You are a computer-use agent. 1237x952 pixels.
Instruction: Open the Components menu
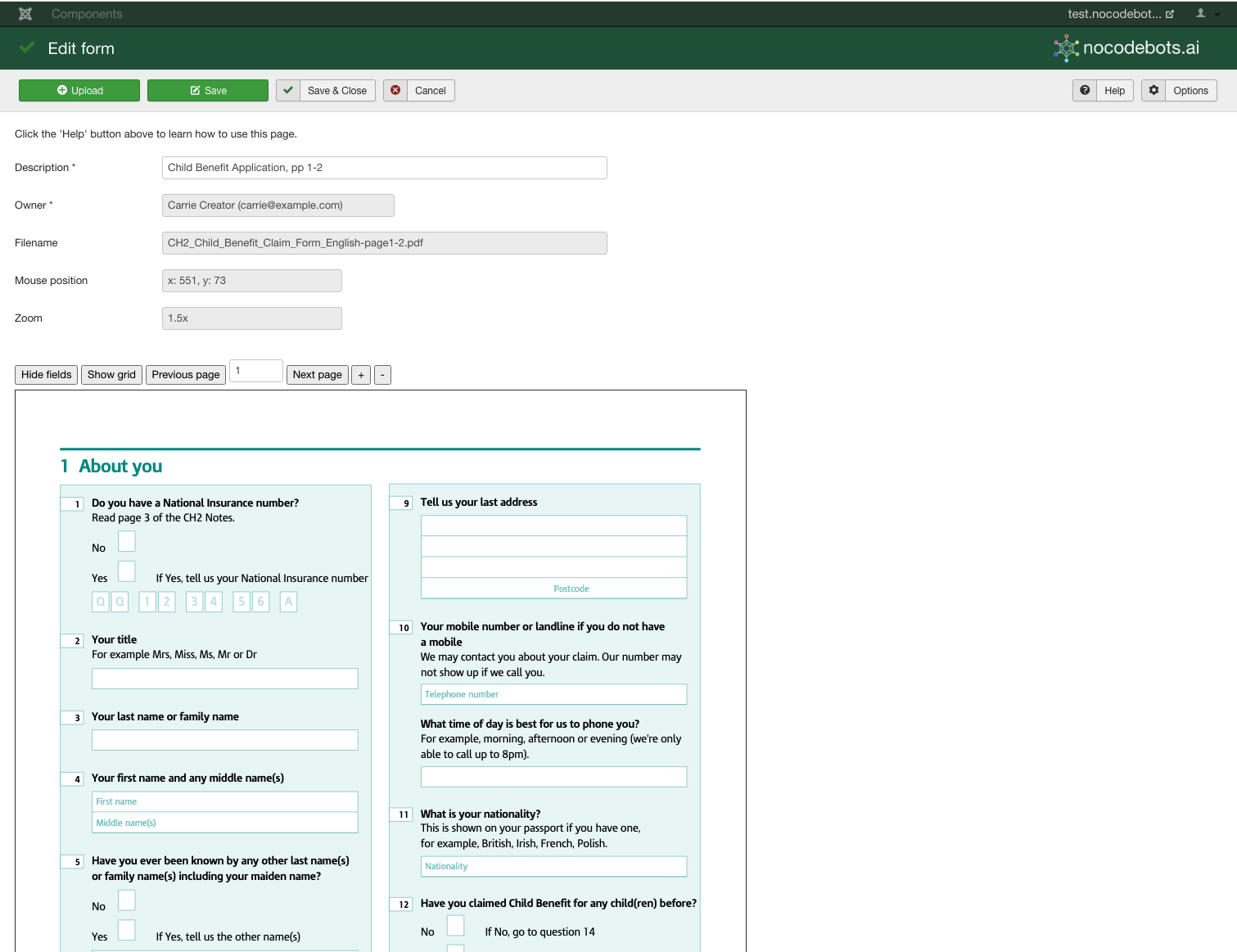[x=87, y=14]
